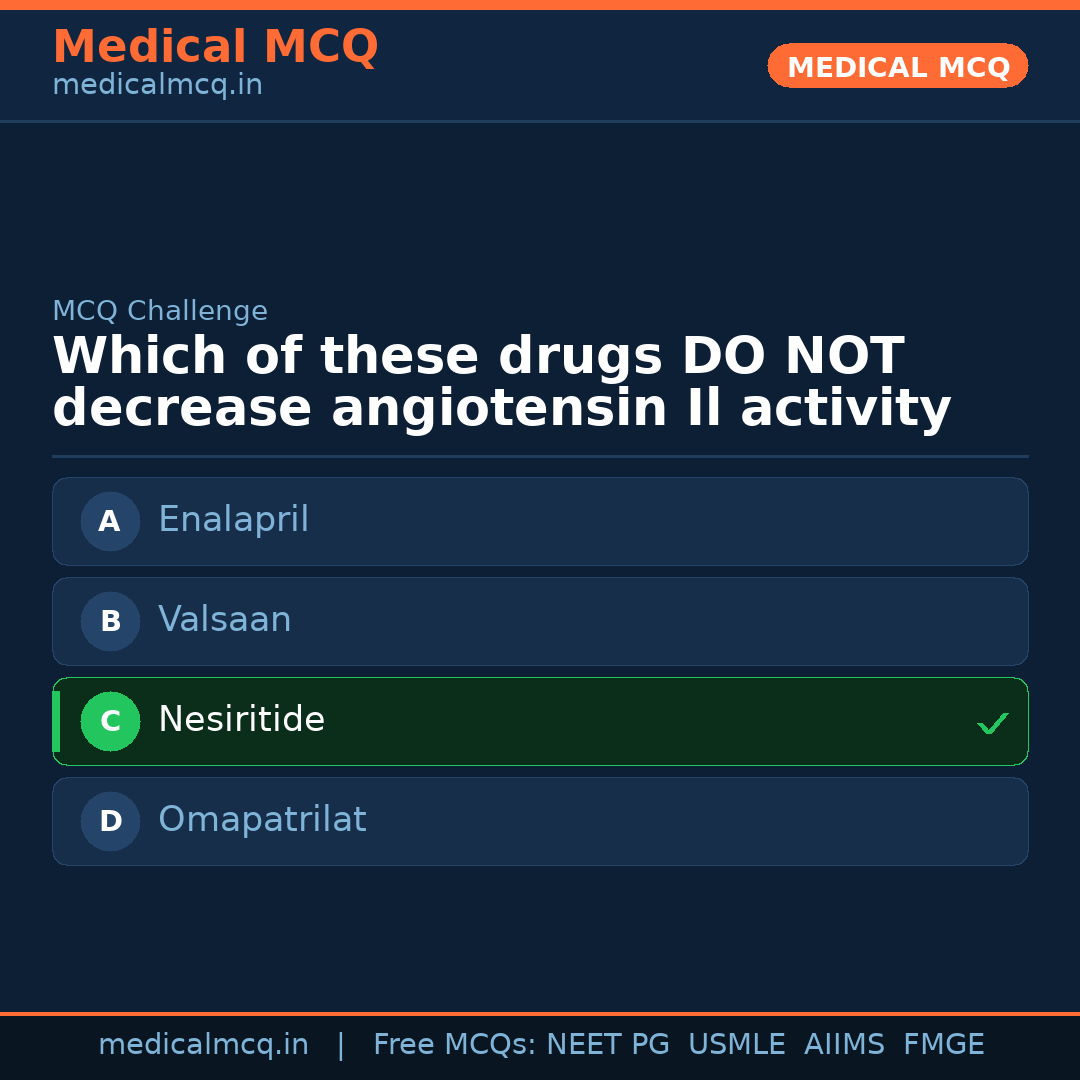Click the Medical MCQ title logo
Screen dimensions: 1080x1080
(x=215, y=47)
